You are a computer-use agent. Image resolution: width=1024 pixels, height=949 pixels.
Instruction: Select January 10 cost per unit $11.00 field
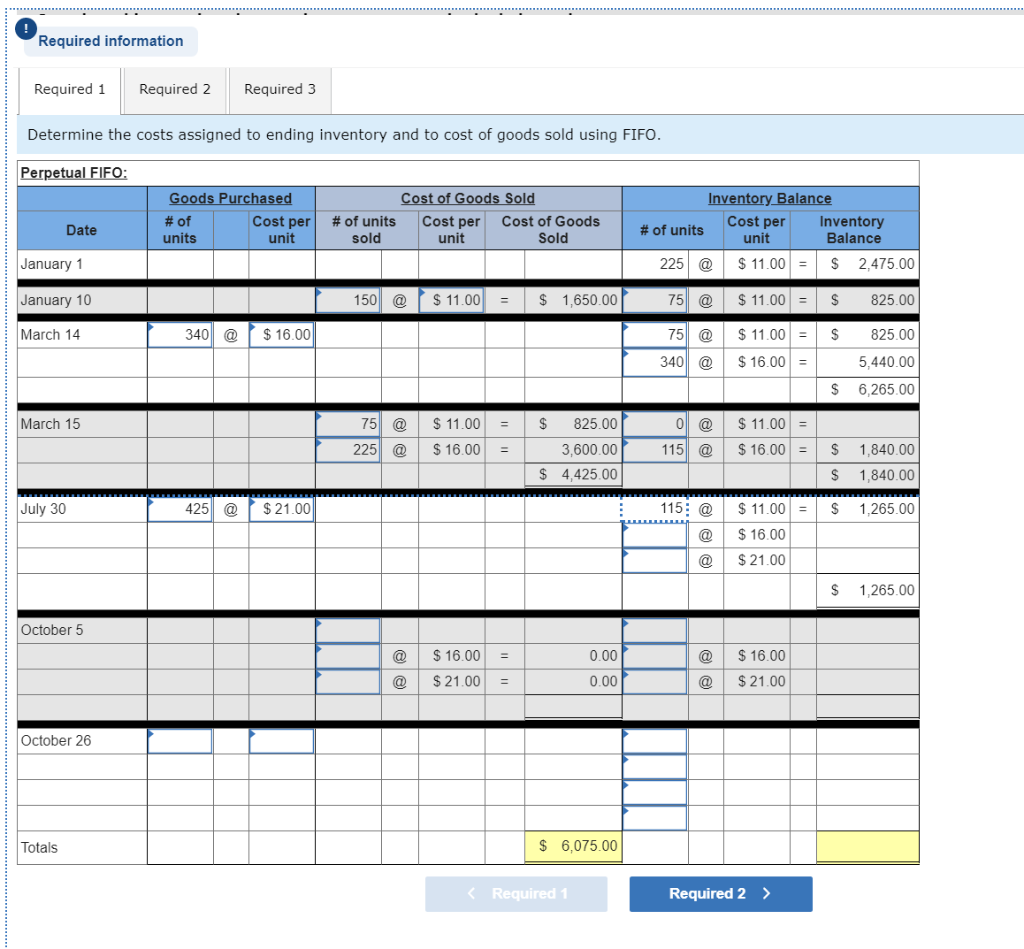pyautogui.click(x=451, y=300)
